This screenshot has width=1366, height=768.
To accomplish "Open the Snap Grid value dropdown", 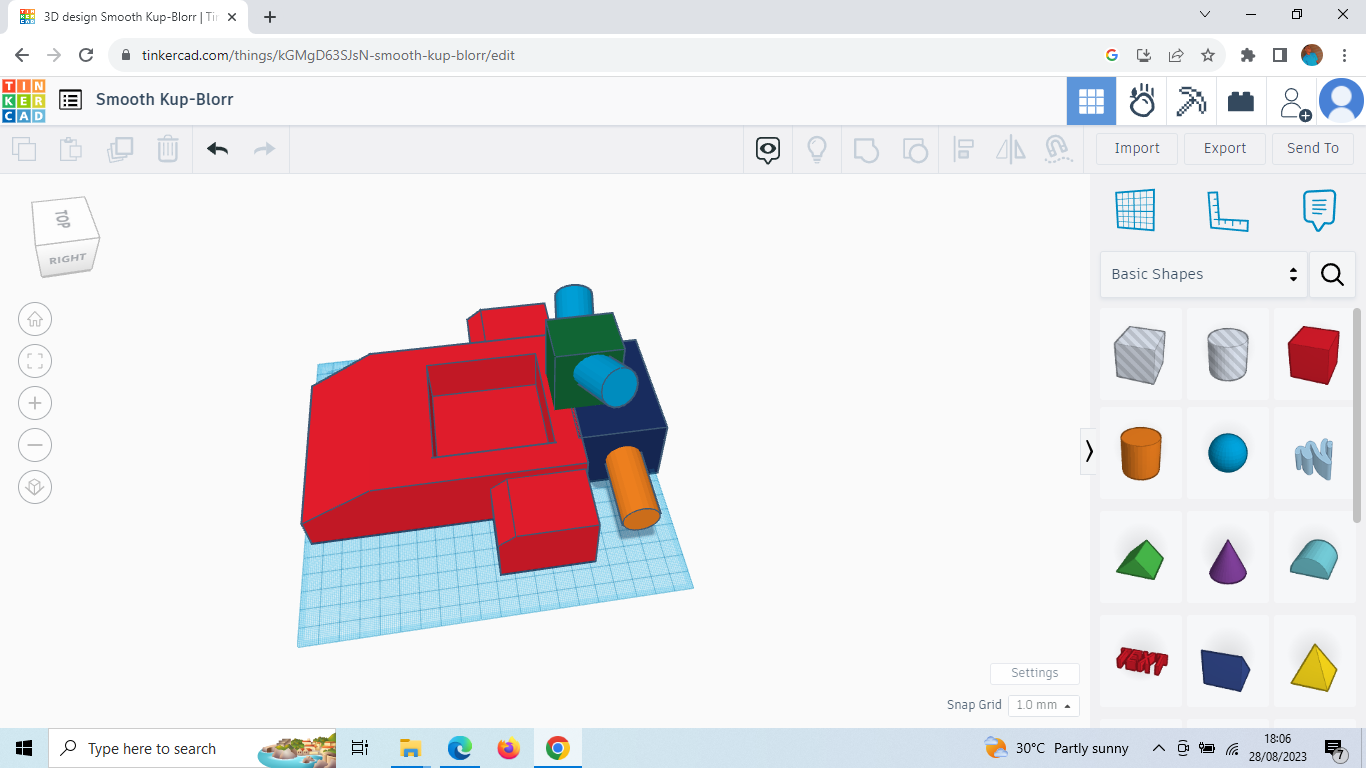I will tap(1043, 705).
